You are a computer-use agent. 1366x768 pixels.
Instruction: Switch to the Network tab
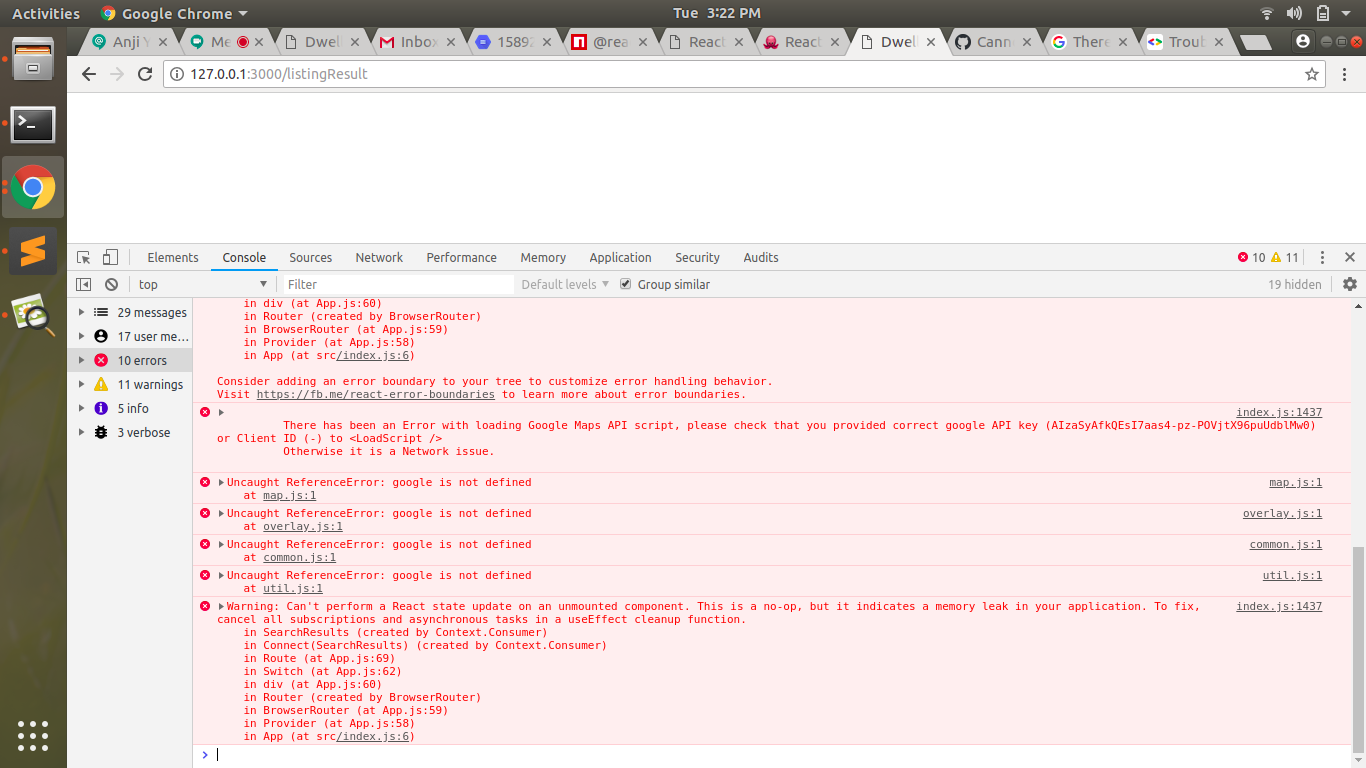click(379, 257)
